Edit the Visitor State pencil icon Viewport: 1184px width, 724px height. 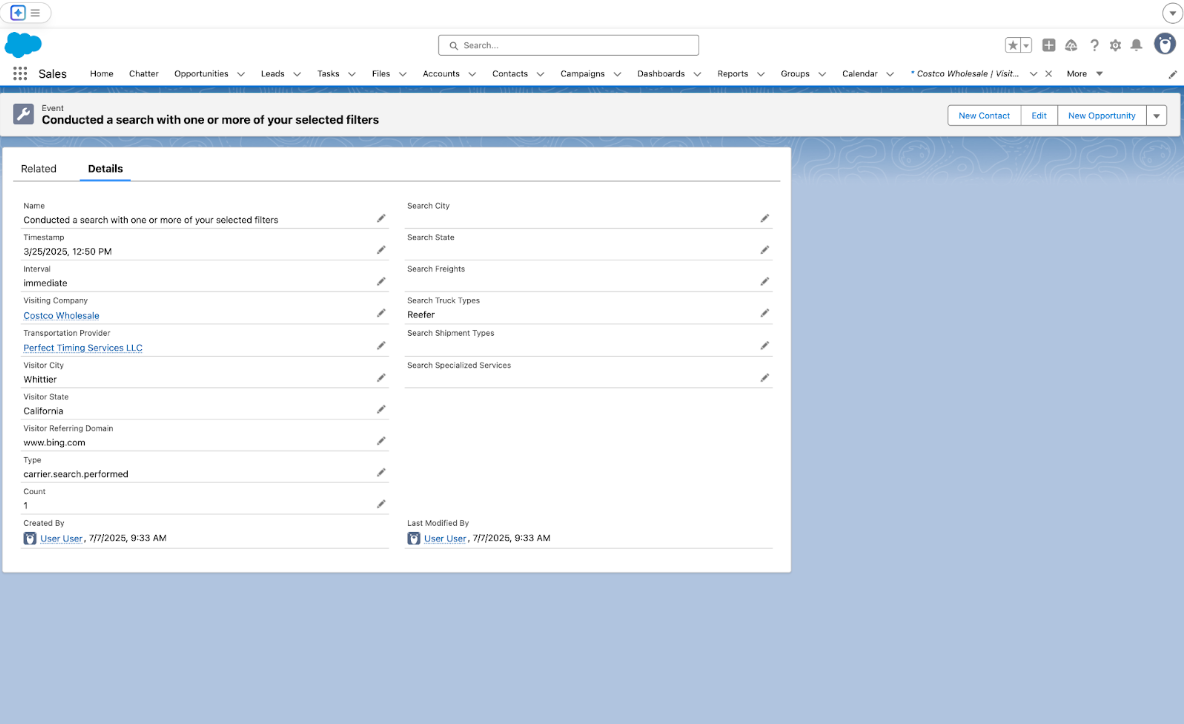[381, 409]
